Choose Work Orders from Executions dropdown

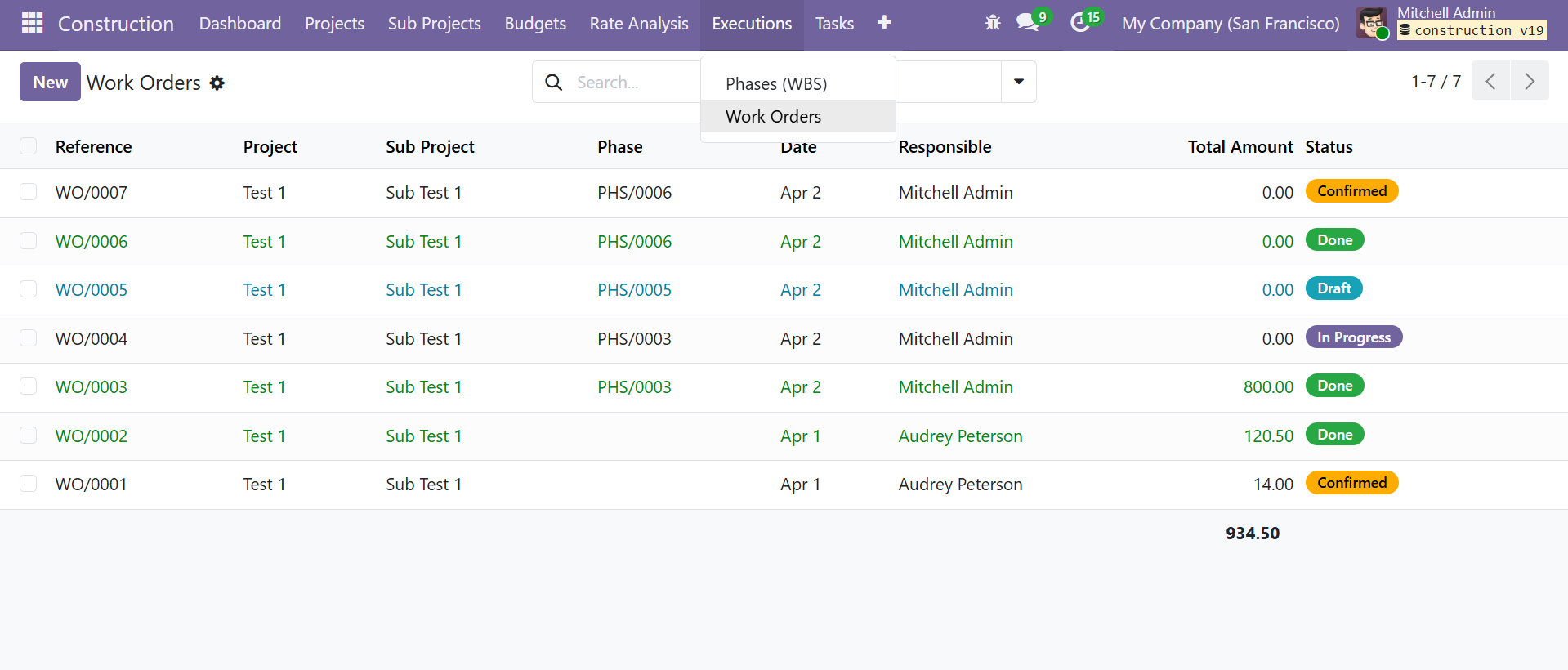[x=798, y=116]
